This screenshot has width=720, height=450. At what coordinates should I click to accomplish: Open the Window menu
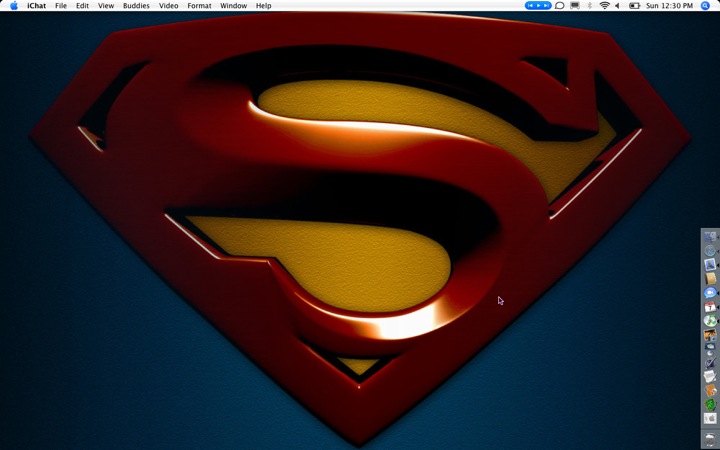pyautogui.click(x=233, y=6)
